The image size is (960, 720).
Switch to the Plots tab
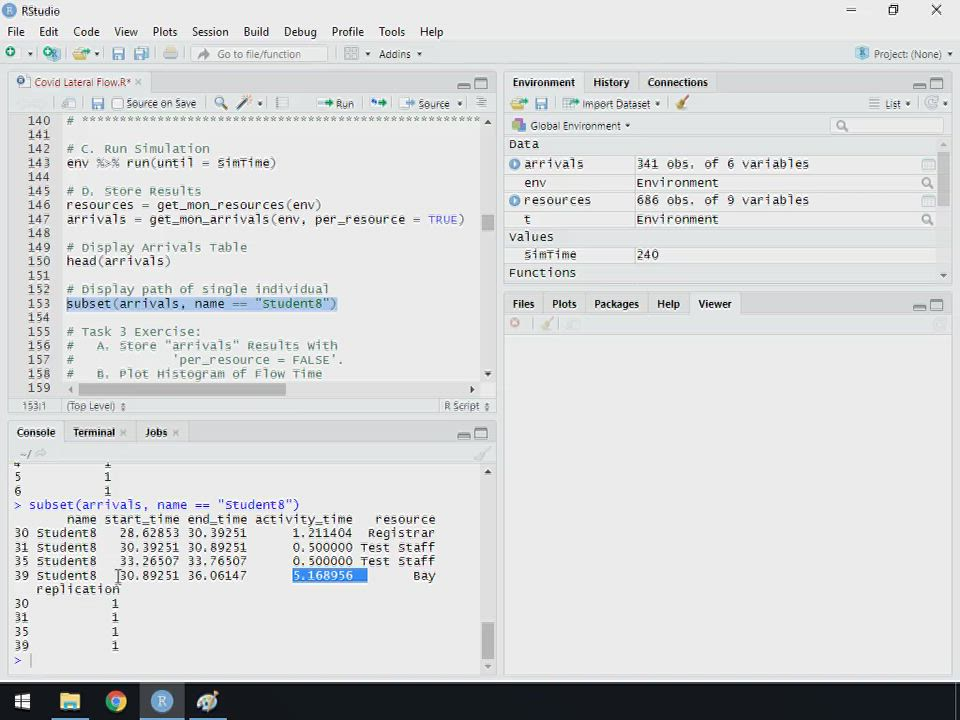click(x=564, y=304)
